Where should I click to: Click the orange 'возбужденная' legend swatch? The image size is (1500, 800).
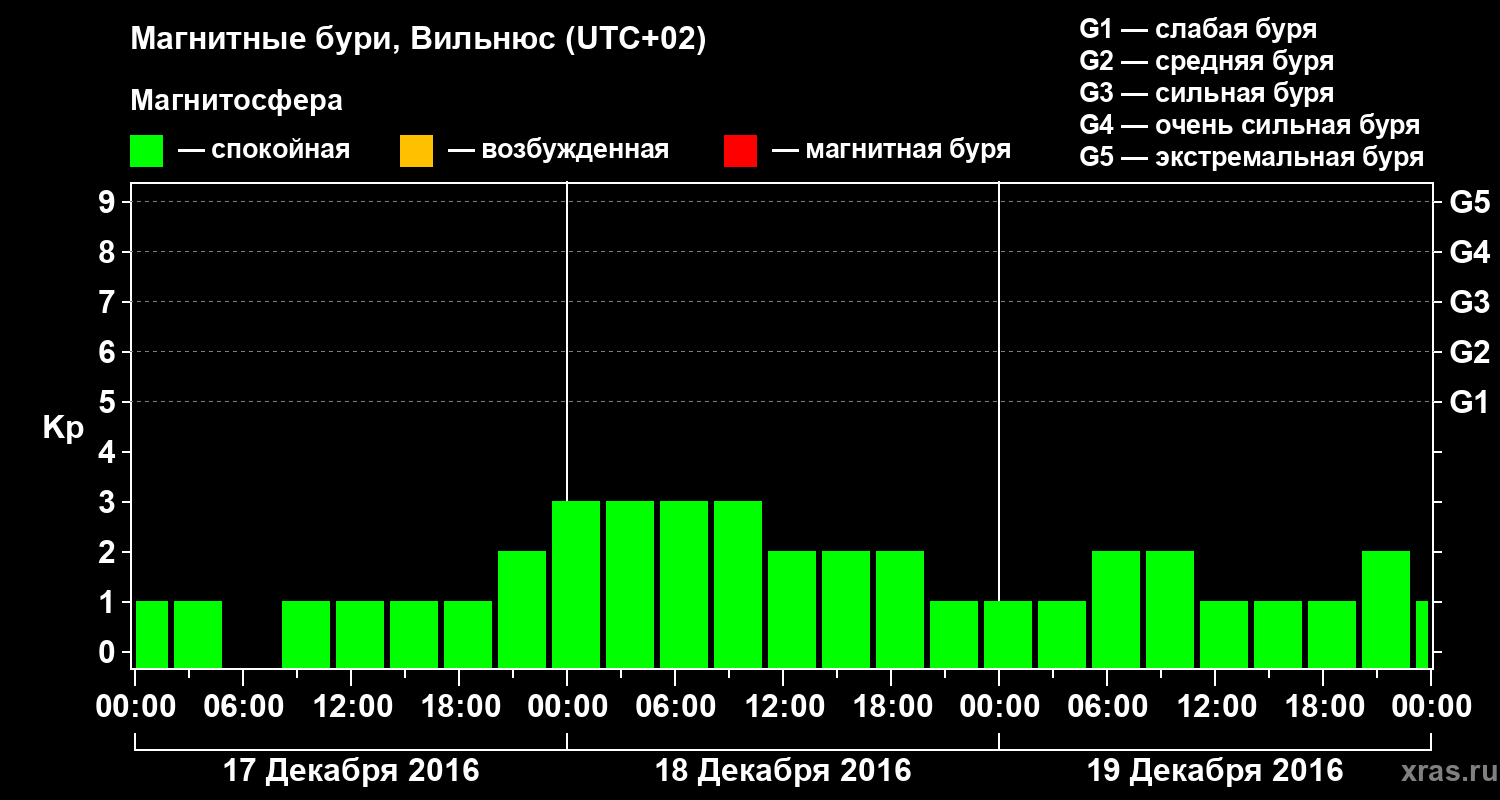coord(416,151)
